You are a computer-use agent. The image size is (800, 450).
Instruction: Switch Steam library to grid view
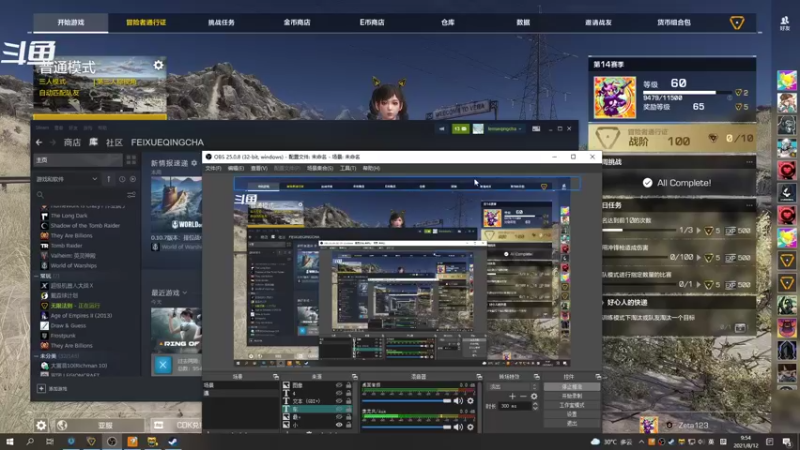(131, 160)
